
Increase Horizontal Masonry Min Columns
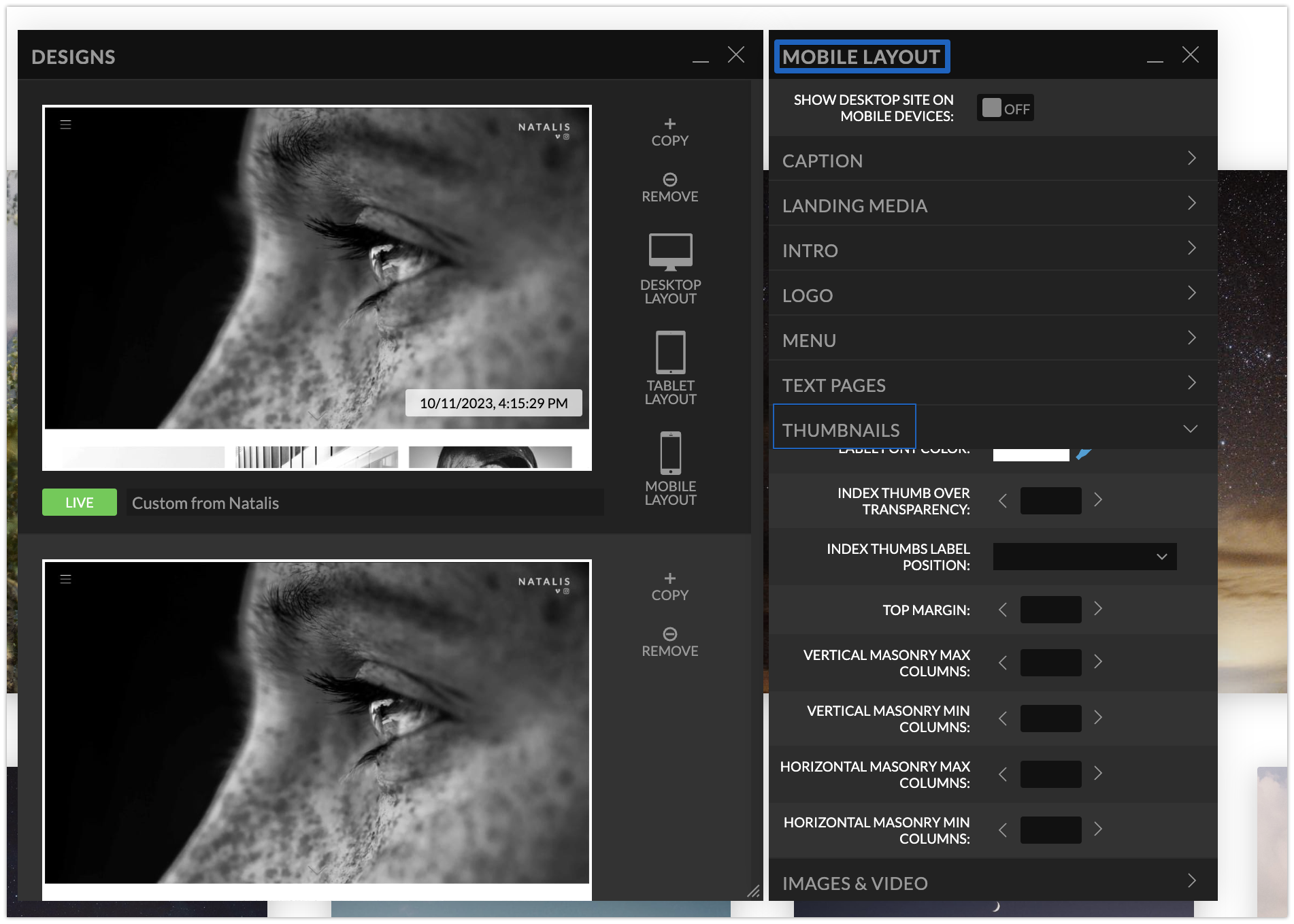click(1098, 829)
